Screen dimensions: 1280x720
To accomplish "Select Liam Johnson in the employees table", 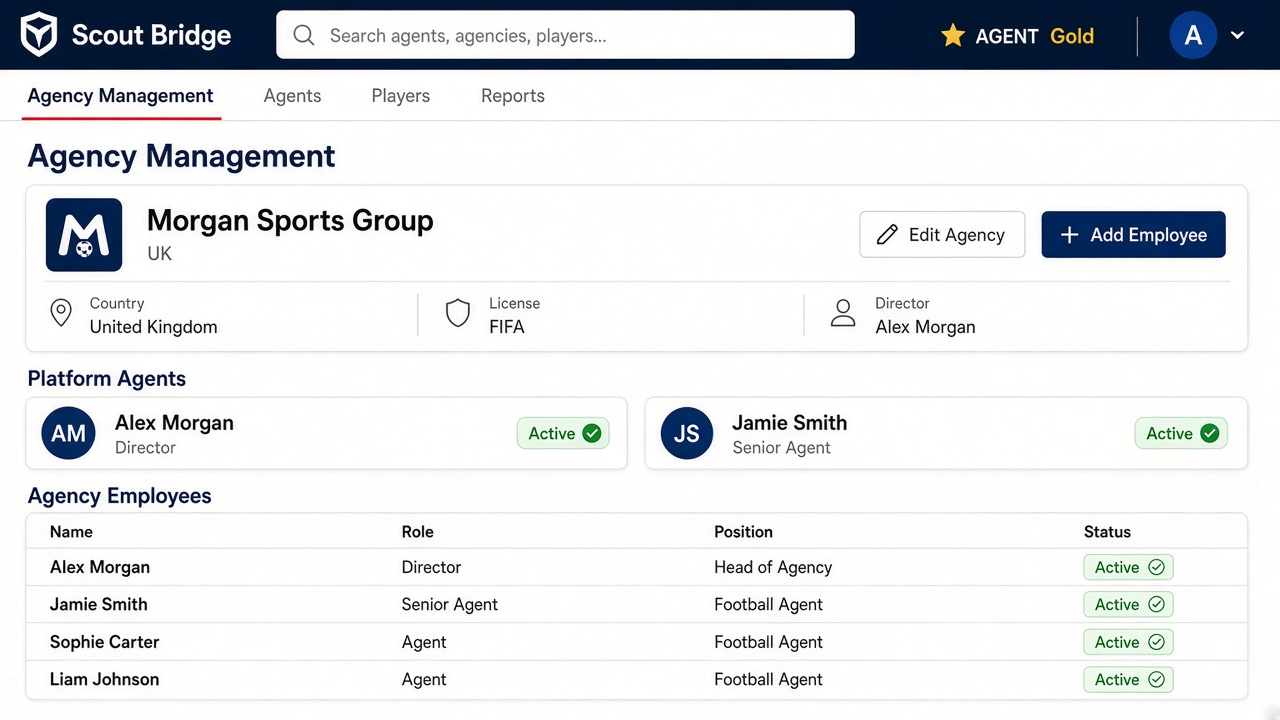I will 105,679.
